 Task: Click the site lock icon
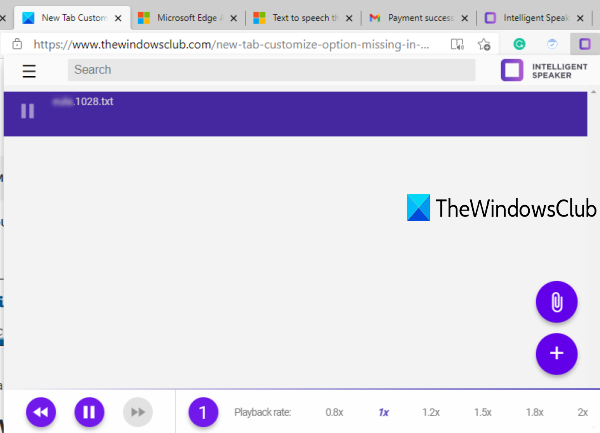[x=17, y=44]
